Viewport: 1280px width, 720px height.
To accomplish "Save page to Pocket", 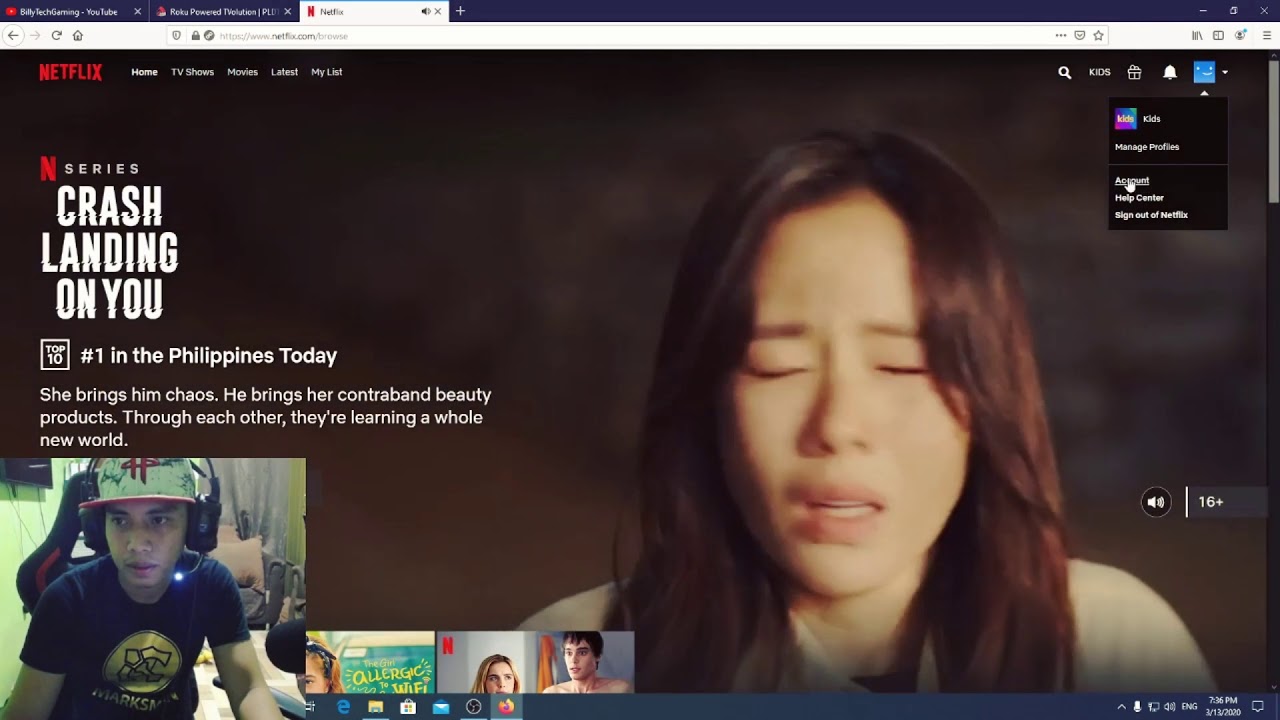I will (x=1080, y=35).
